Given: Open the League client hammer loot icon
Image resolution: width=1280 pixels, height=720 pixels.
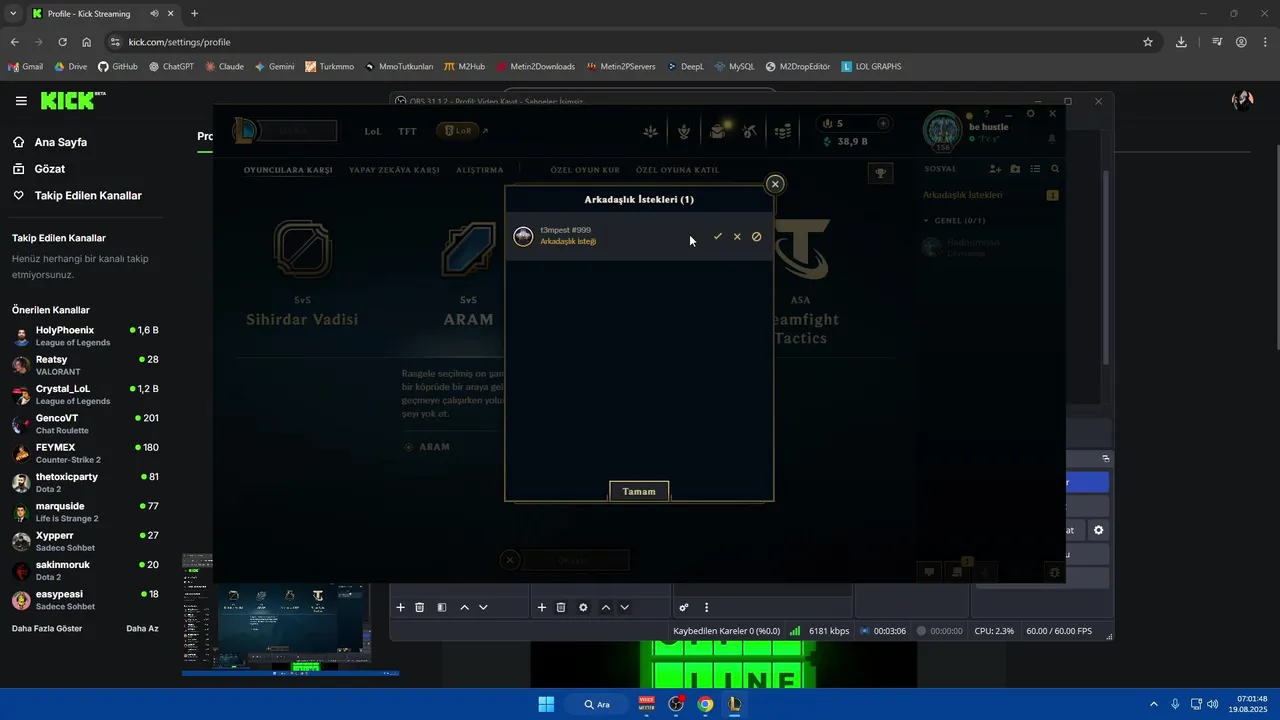Looking at the screenshot, I should point(750,131).
